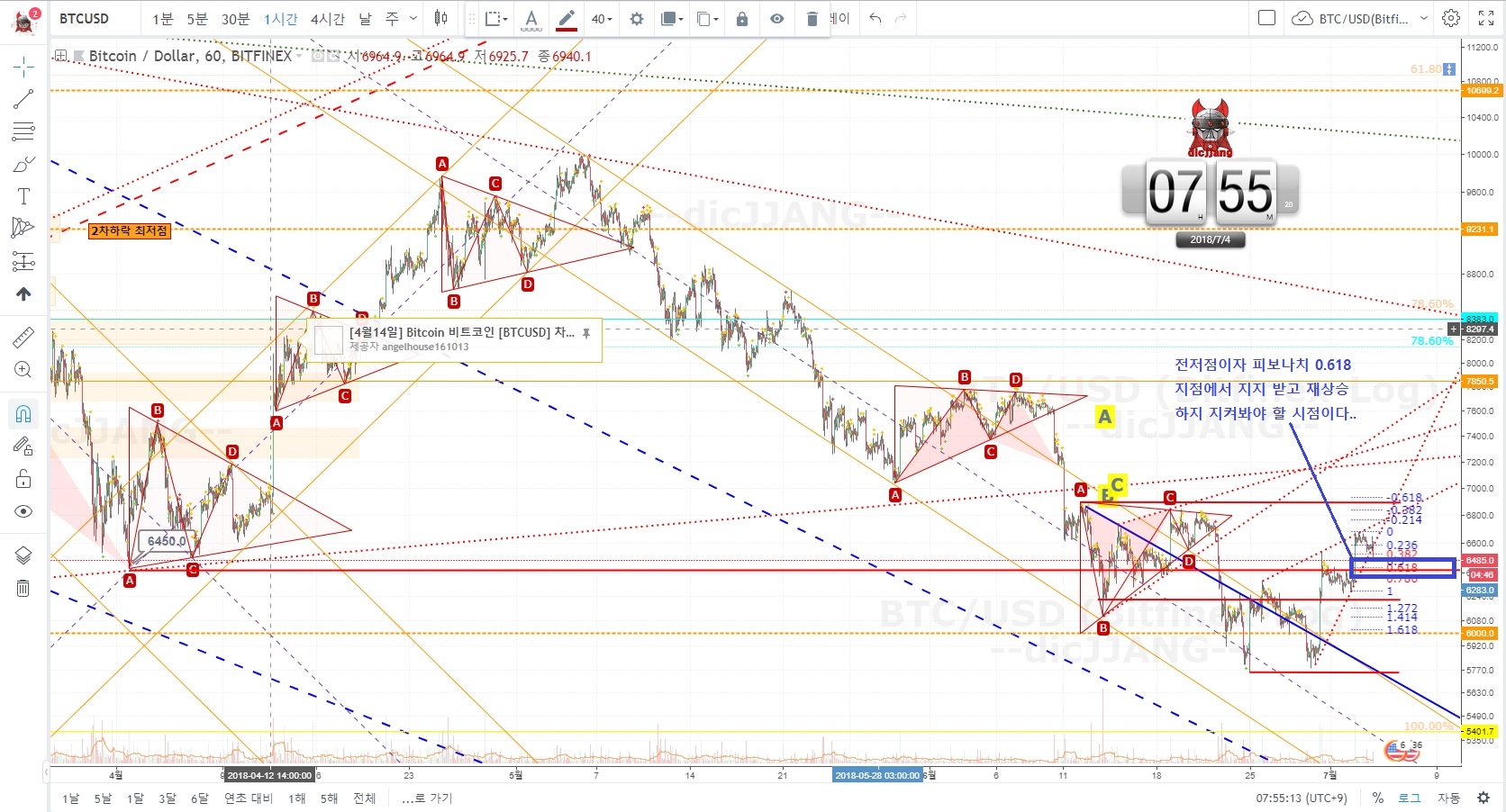The image size is (1506, 812).
Task: Toggle lock all drawings in left sidebar
Action: 23,478
